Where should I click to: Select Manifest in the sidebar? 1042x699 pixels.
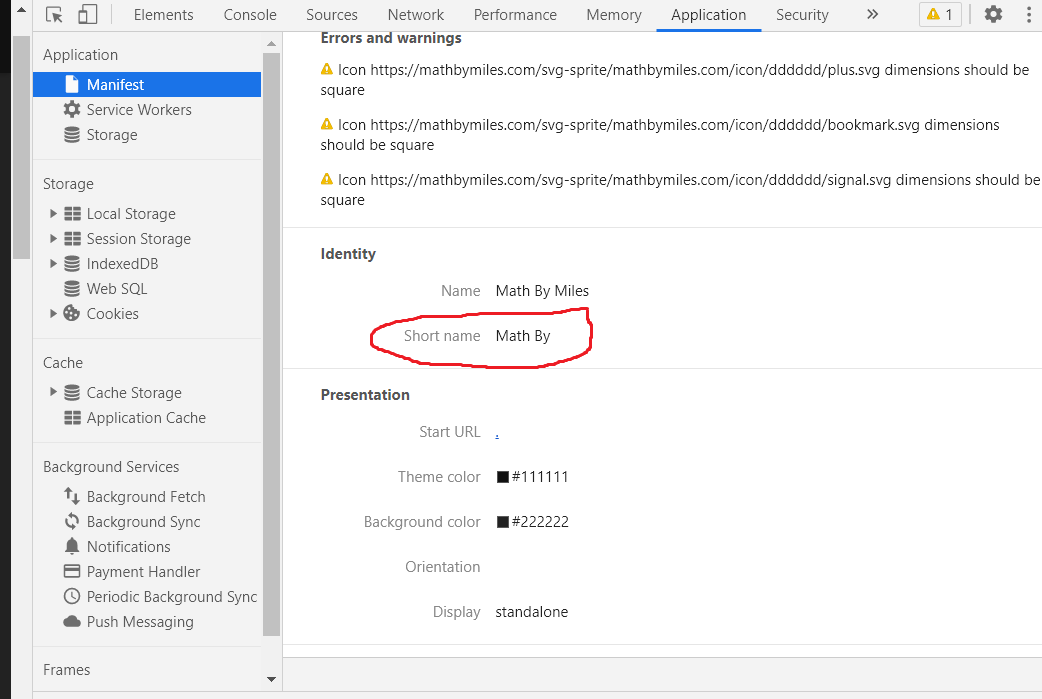(x=147, y=84)
